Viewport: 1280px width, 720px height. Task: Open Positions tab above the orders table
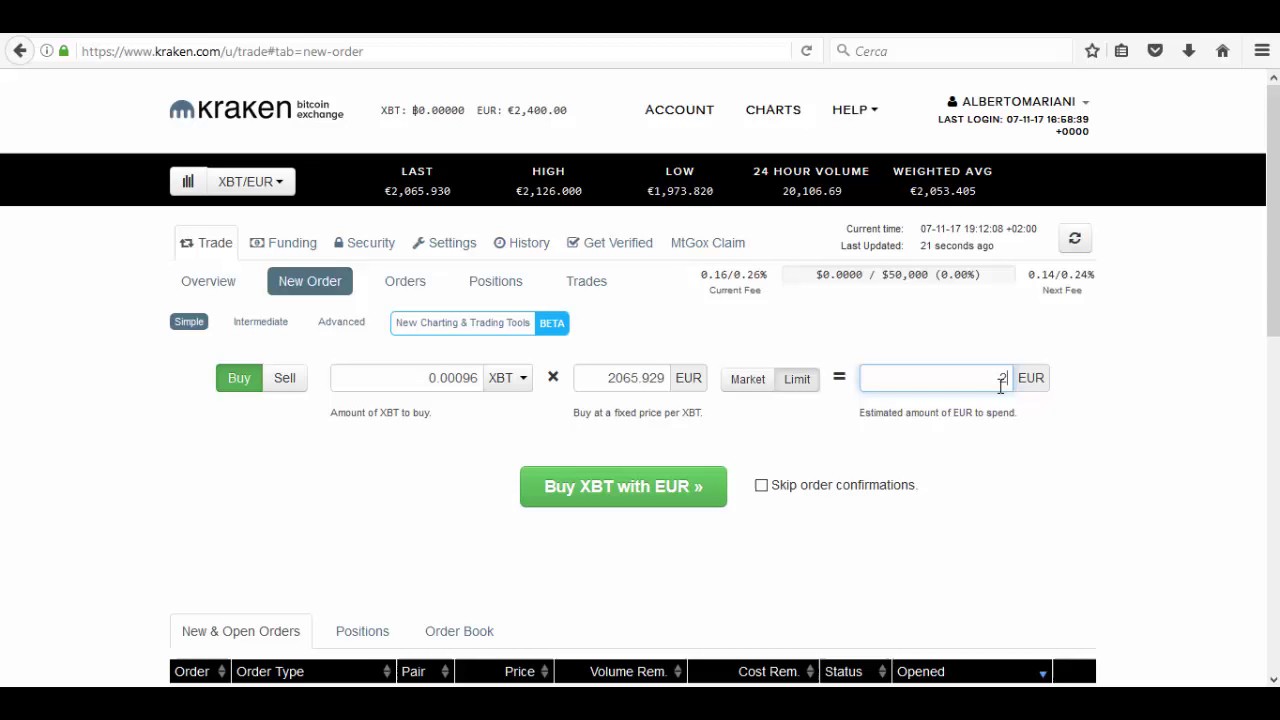(x=362, y=631)
